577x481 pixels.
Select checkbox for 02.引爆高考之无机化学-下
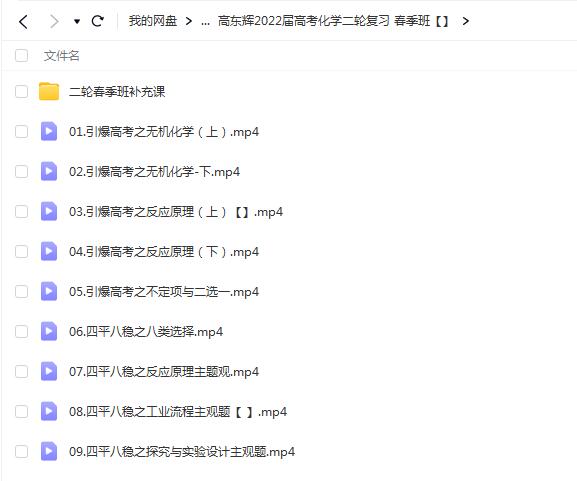click(21, 171)
